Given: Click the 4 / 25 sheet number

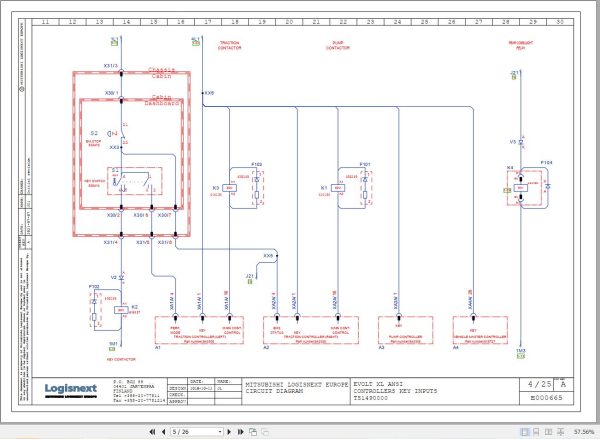Looking at the screenshot, I should coord(539,384).
